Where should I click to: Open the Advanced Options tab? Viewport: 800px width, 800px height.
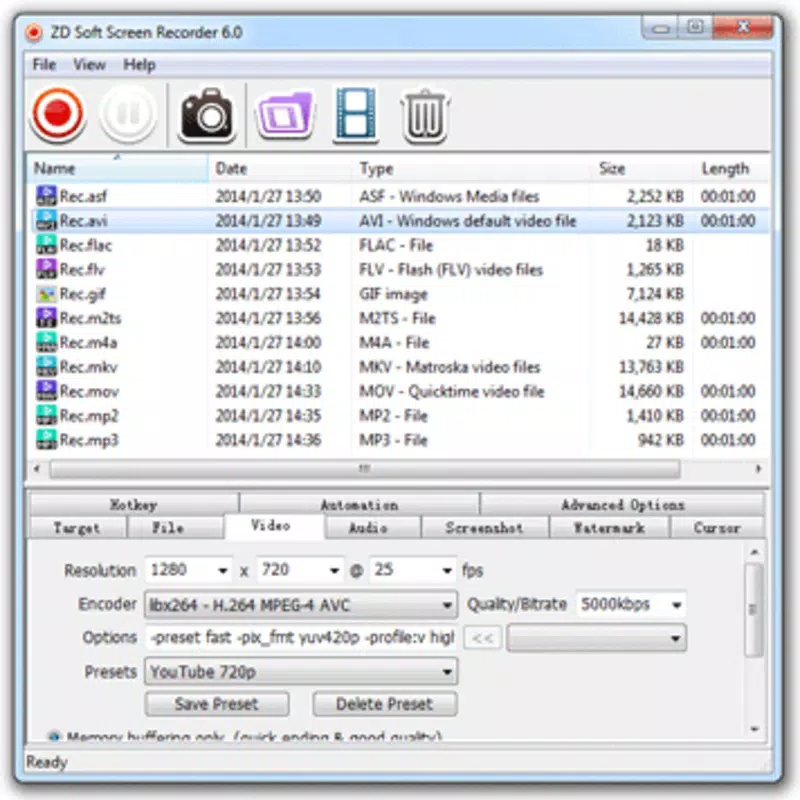622,505
